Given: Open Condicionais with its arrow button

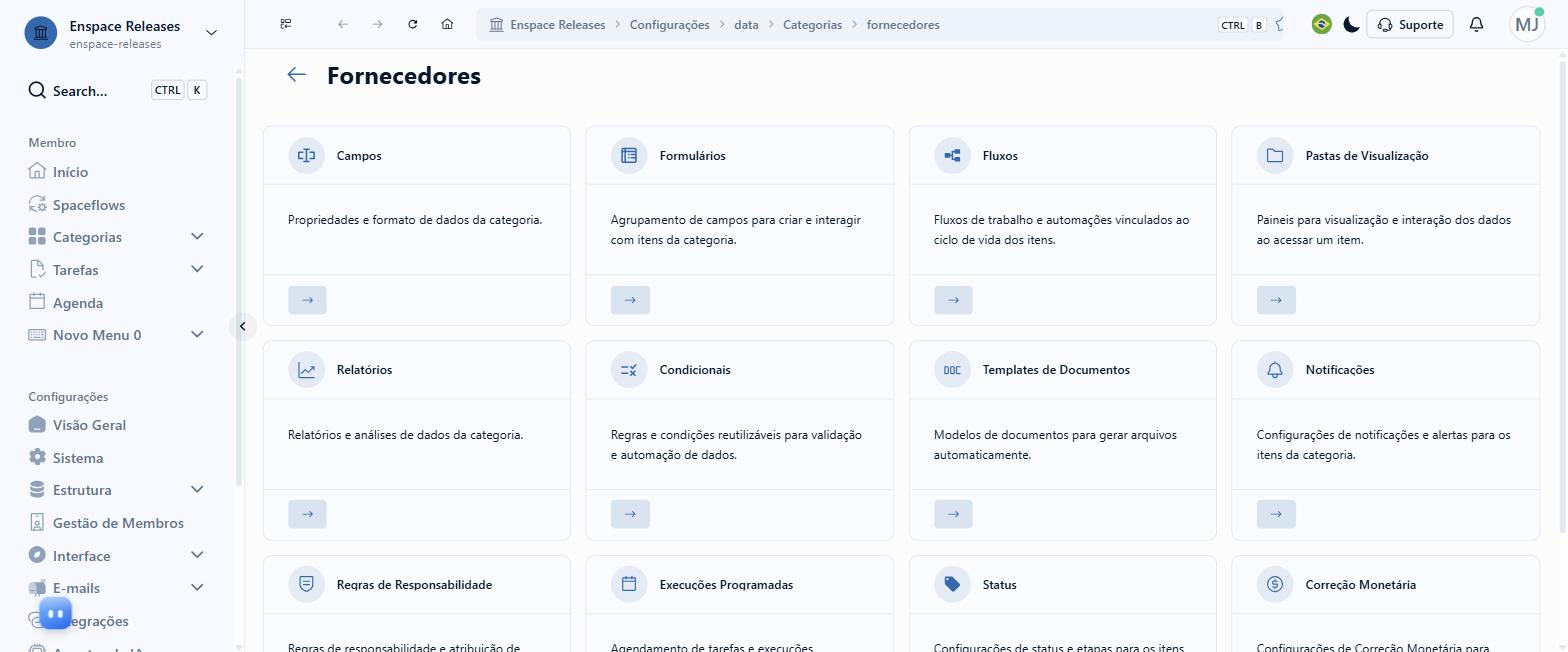Looking at the screenshot, I should coord(630,514).
